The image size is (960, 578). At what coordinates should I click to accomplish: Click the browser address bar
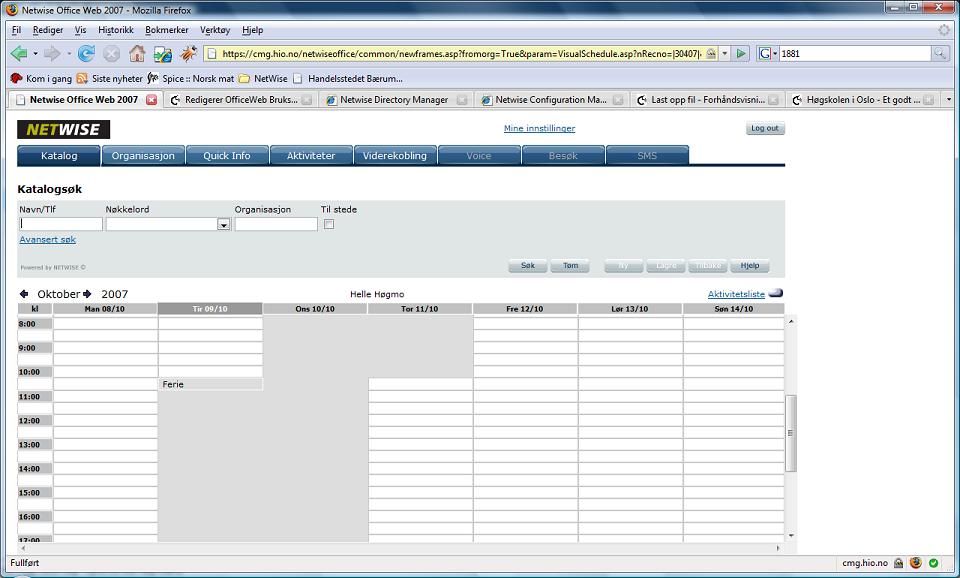tap(460, 54)
